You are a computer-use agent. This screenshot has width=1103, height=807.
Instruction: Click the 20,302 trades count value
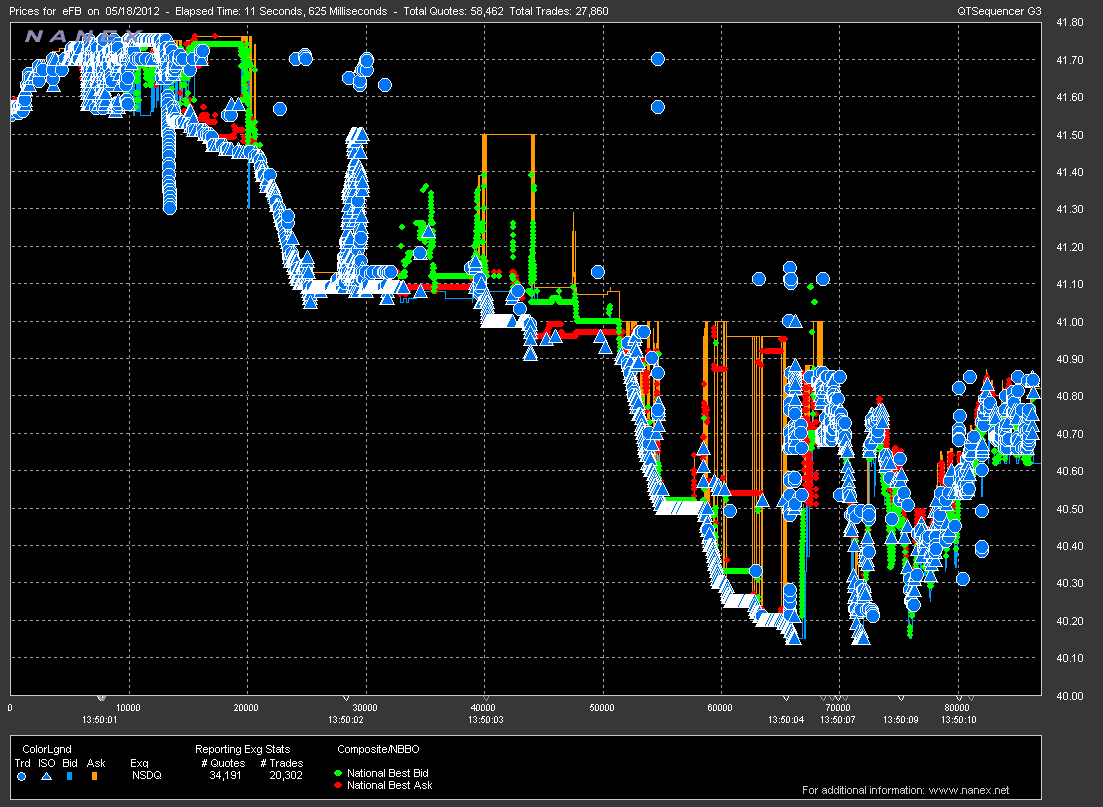pos(287,773)
